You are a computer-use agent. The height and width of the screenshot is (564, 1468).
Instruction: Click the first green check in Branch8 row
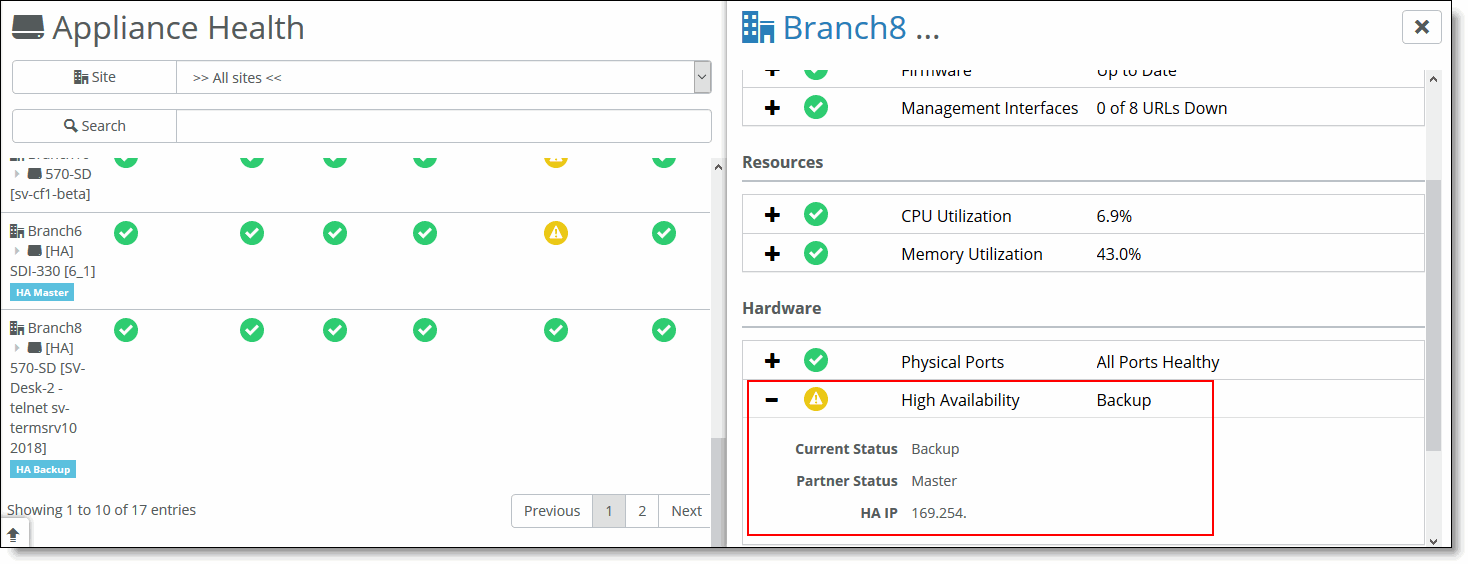tap(126, 330)
